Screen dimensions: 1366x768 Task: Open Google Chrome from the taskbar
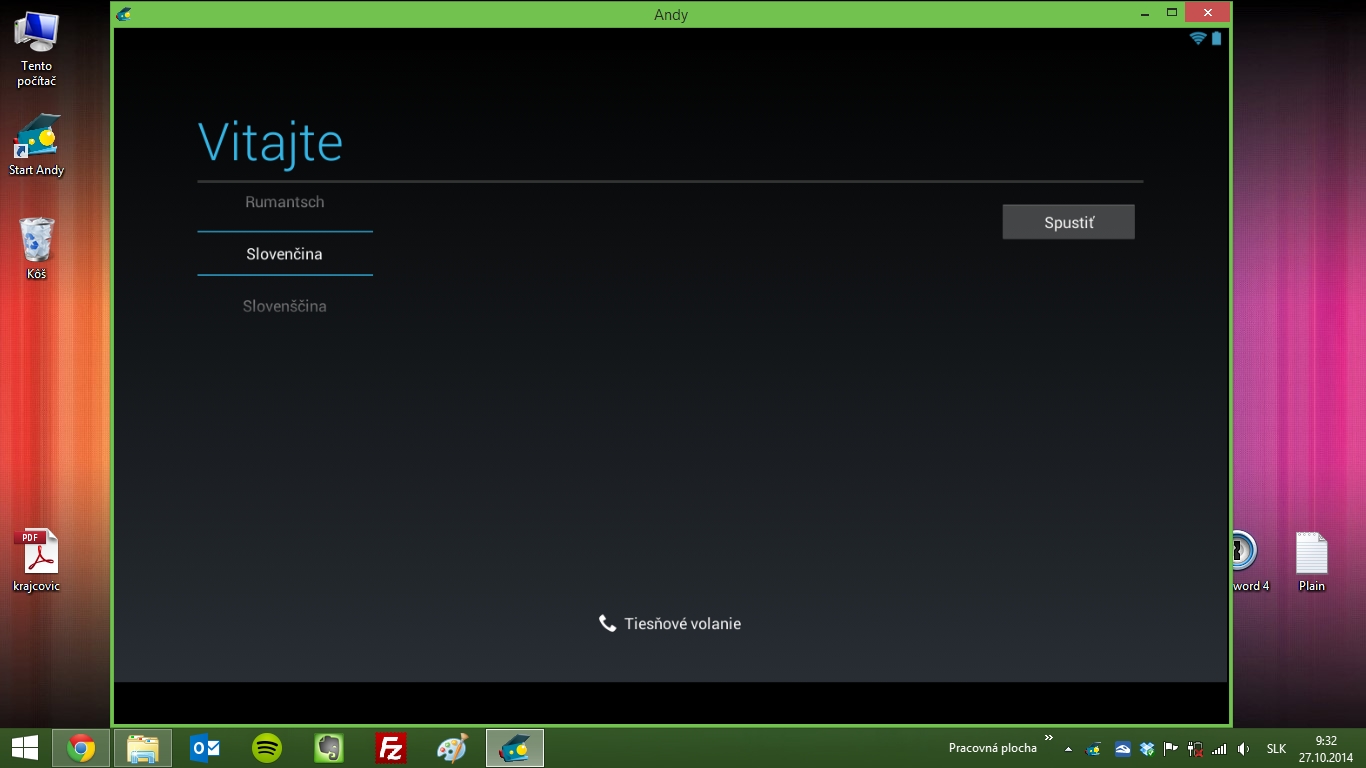[81, 748]
